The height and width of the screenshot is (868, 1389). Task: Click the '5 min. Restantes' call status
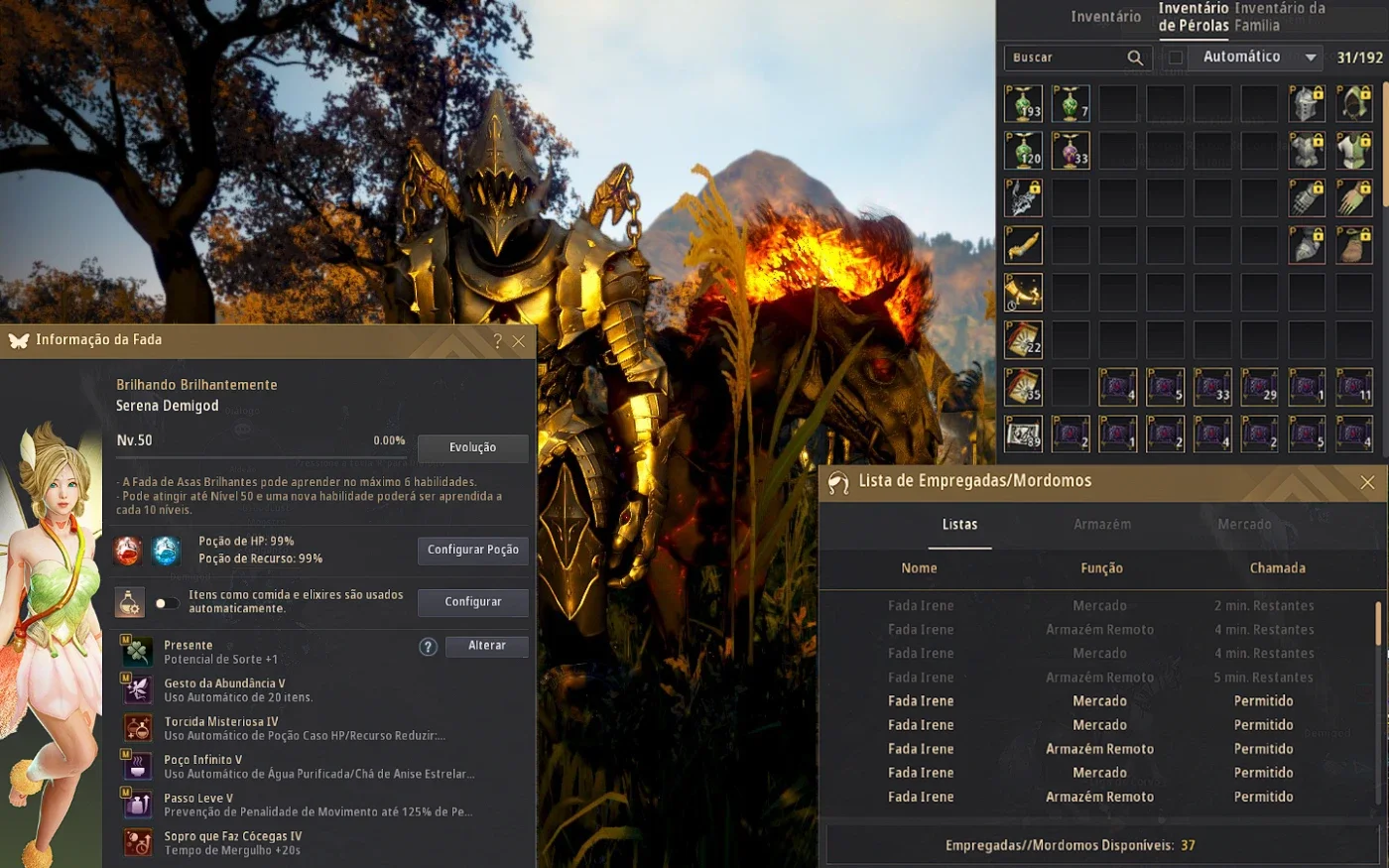(x=1264, y=678)
